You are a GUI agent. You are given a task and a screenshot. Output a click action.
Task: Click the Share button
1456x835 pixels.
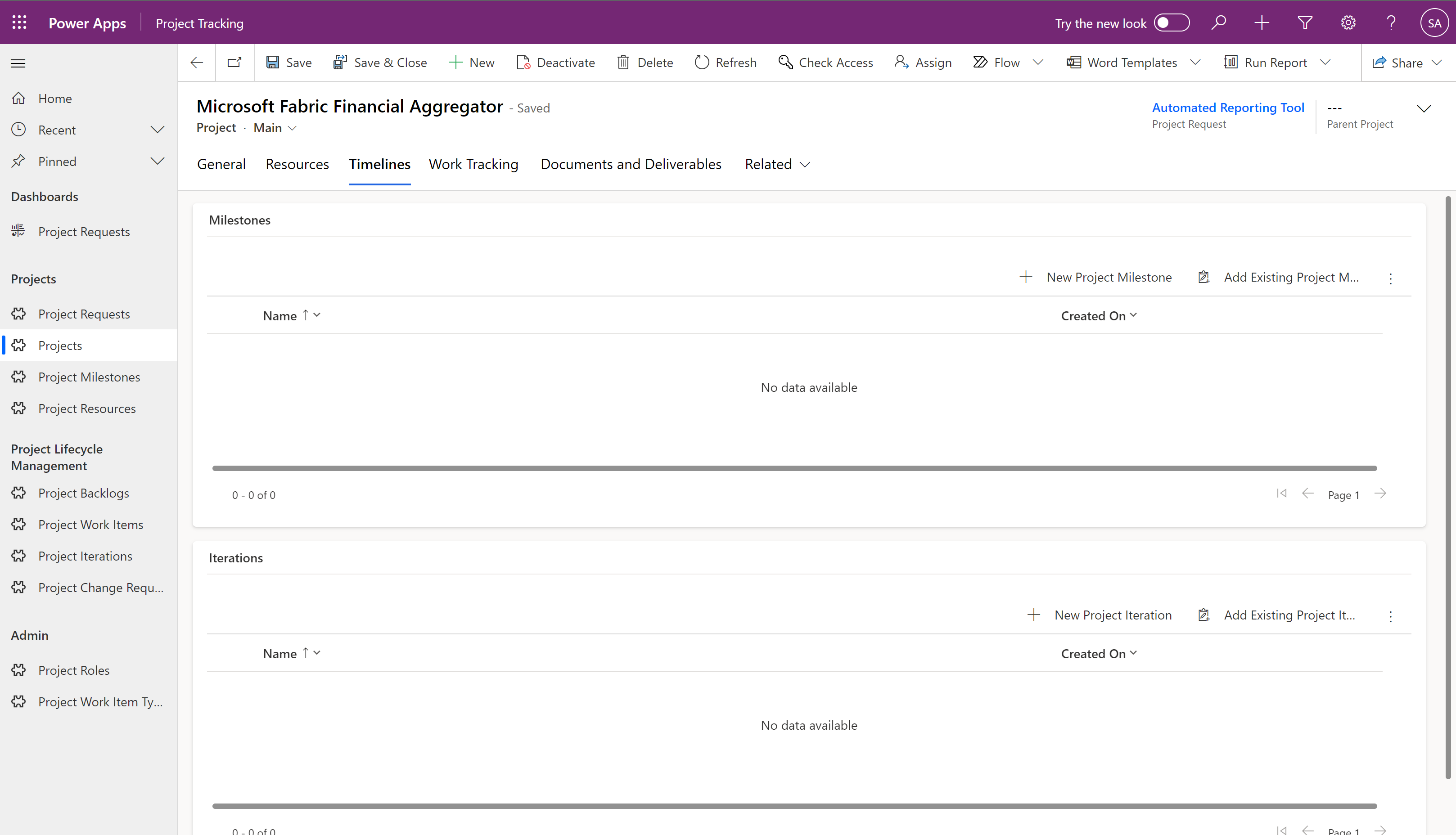pos(1397,63)
